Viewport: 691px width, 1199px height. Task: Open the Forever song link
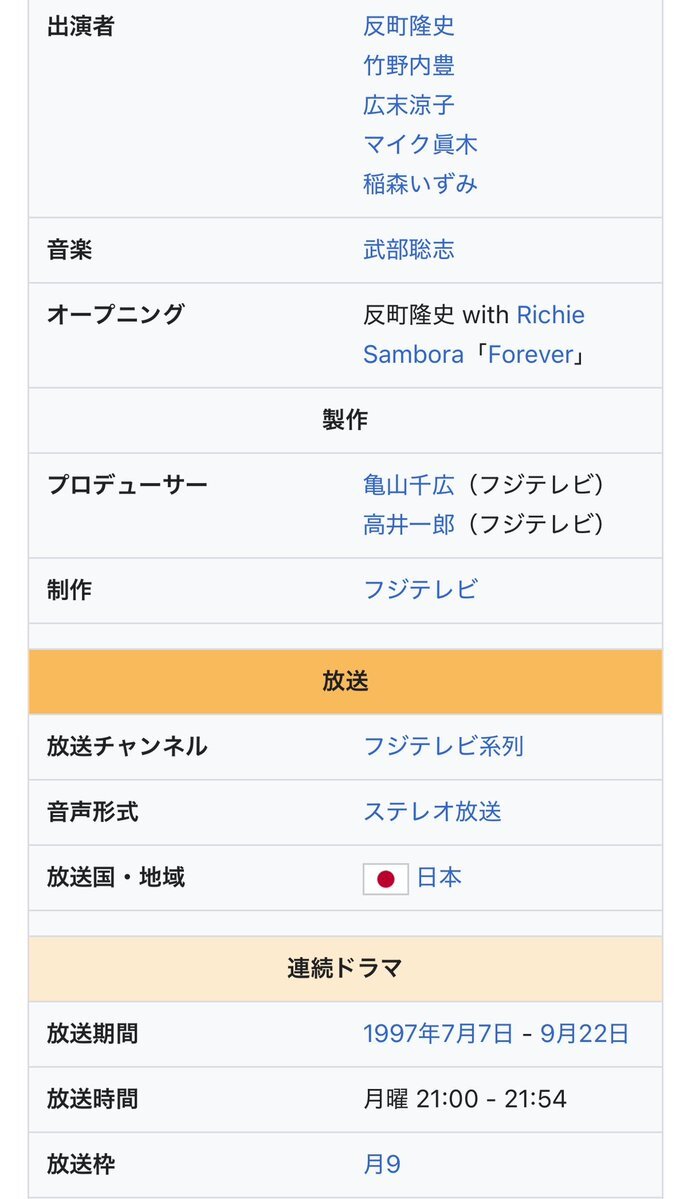coord(530,354)
